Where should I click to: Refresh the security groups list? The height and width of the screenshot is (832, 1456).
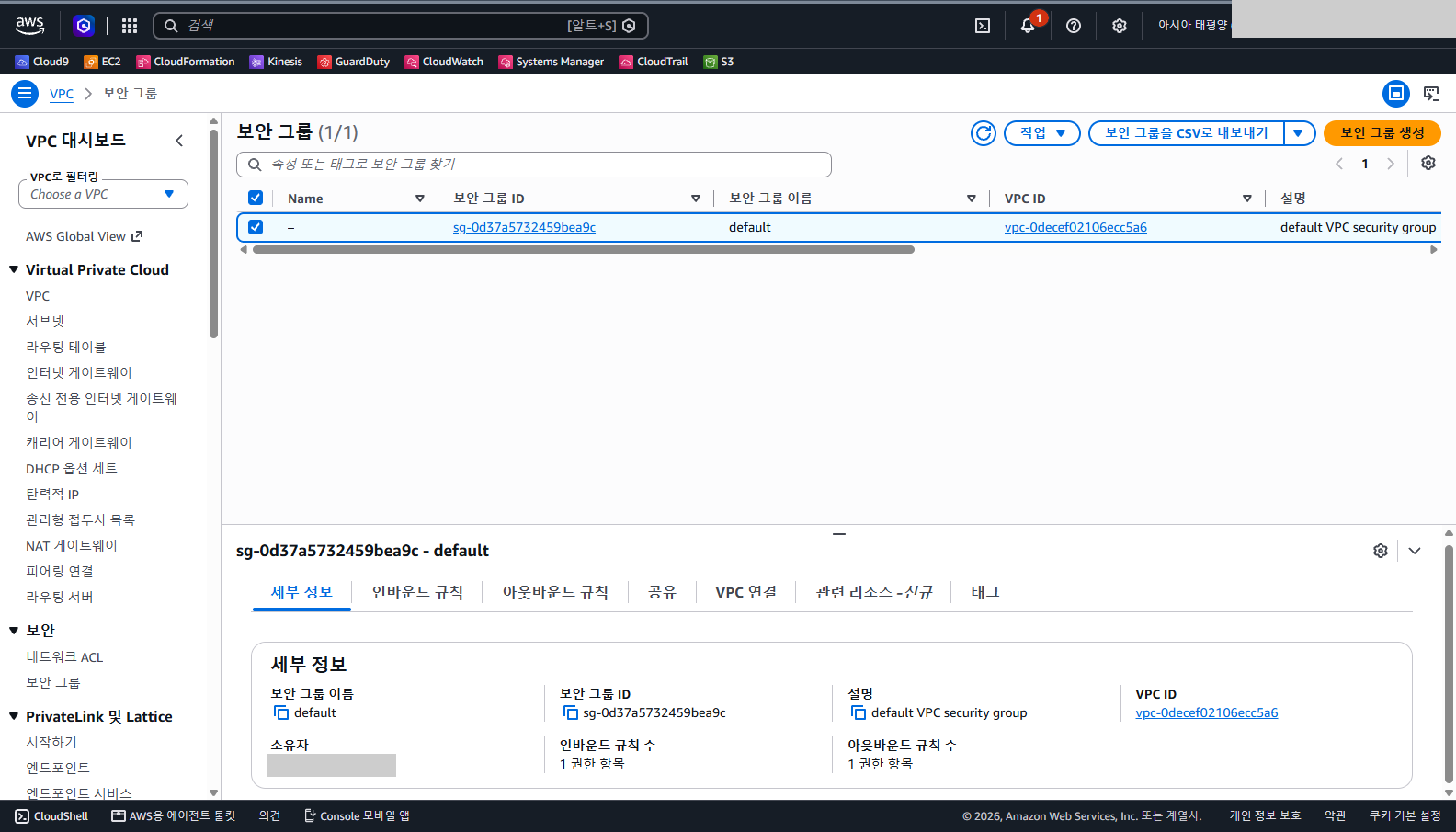pos(984,133)
